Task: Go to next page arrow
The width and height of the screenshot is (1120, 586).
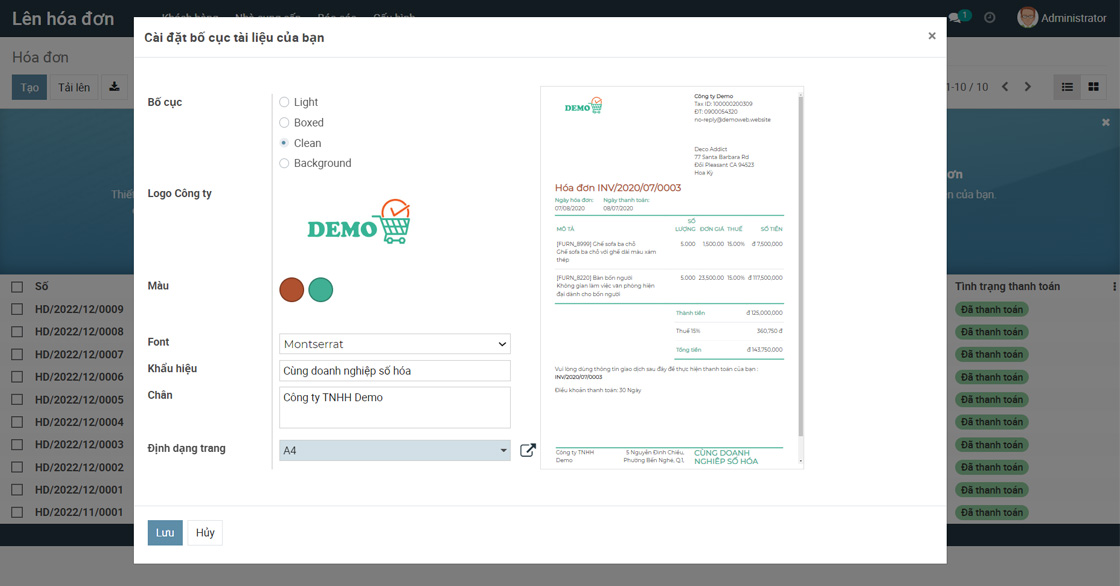Action: [1027, 87]
